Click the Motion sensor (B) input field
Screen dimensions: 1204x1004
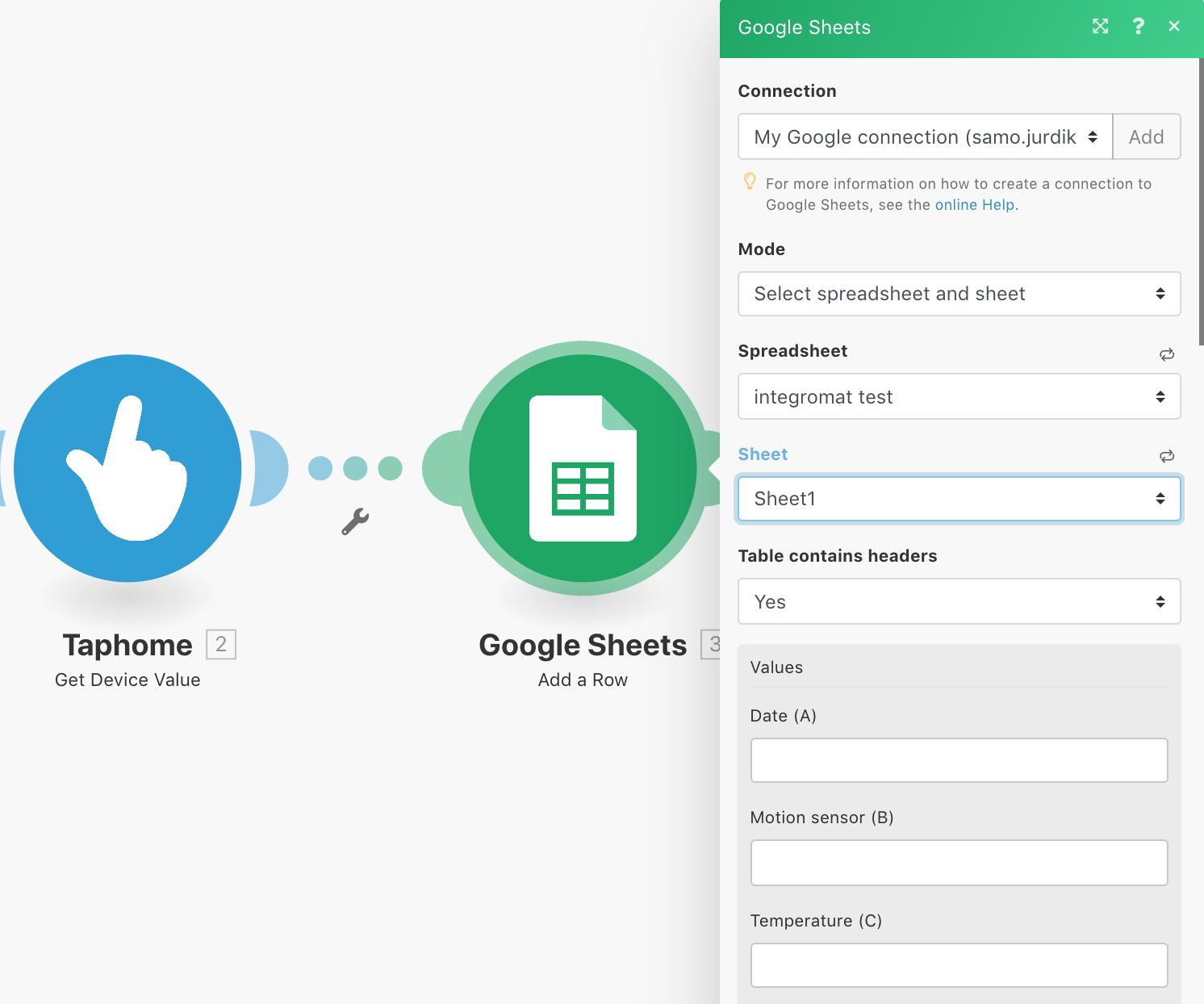coord(959,863)
